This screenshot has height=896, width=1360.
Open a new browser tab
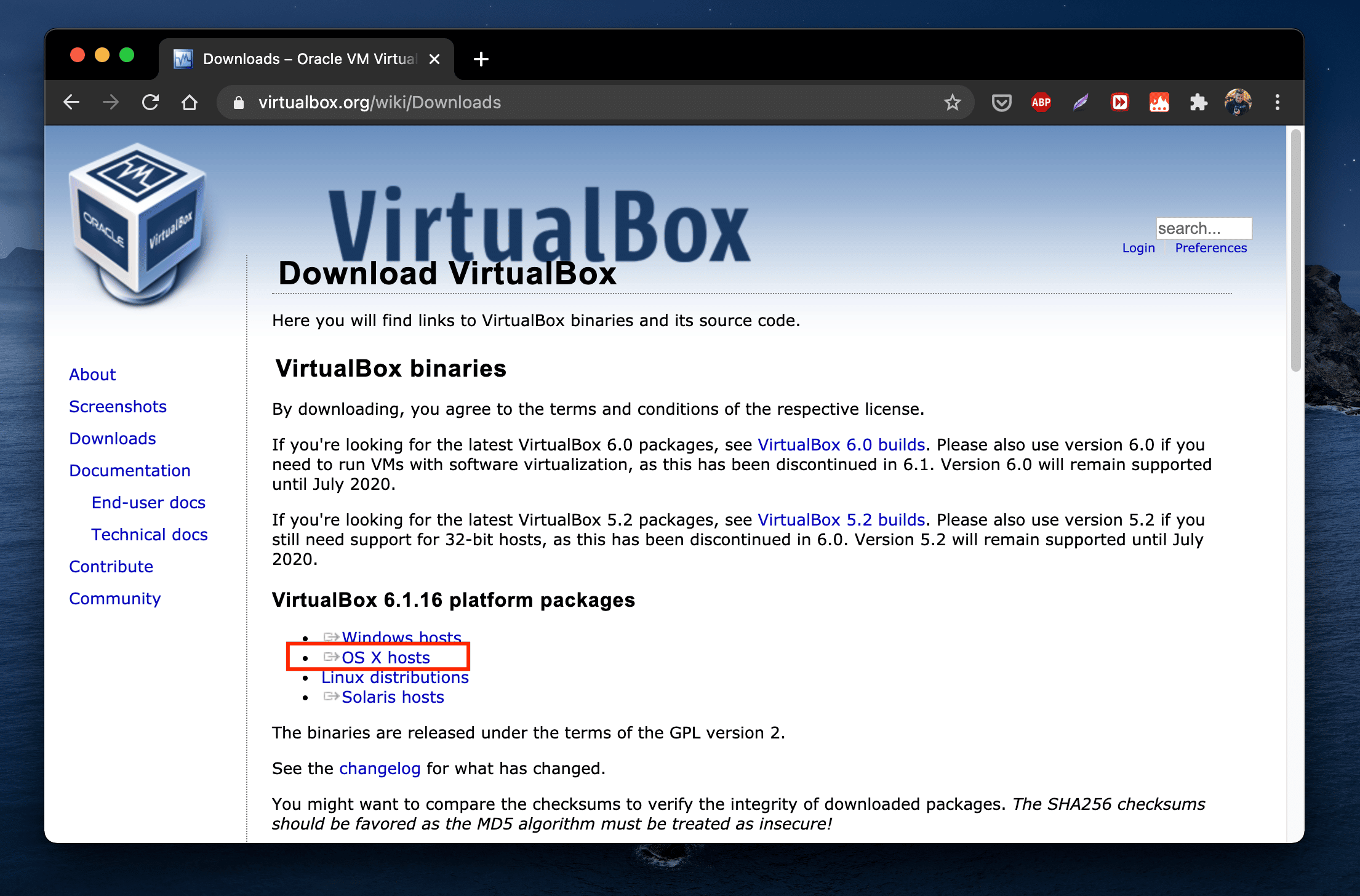click(x=481, y=59)
